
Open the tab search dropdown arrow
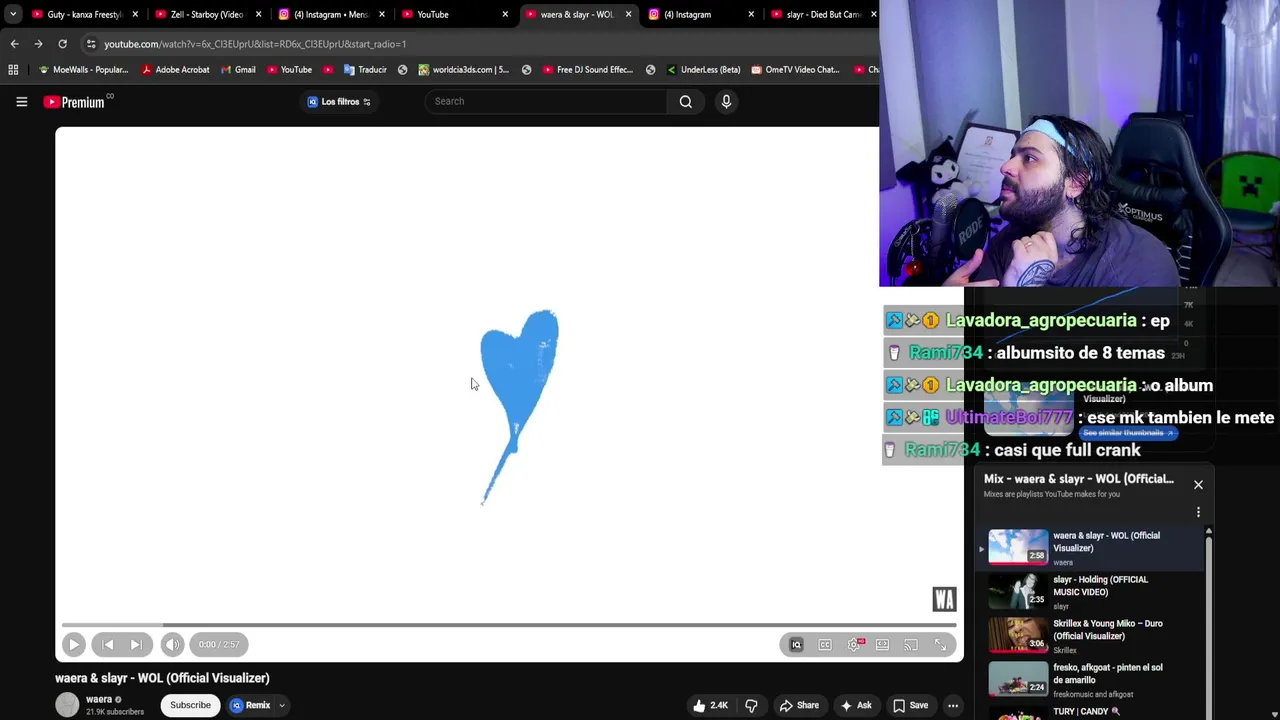(x=12, y=14)
